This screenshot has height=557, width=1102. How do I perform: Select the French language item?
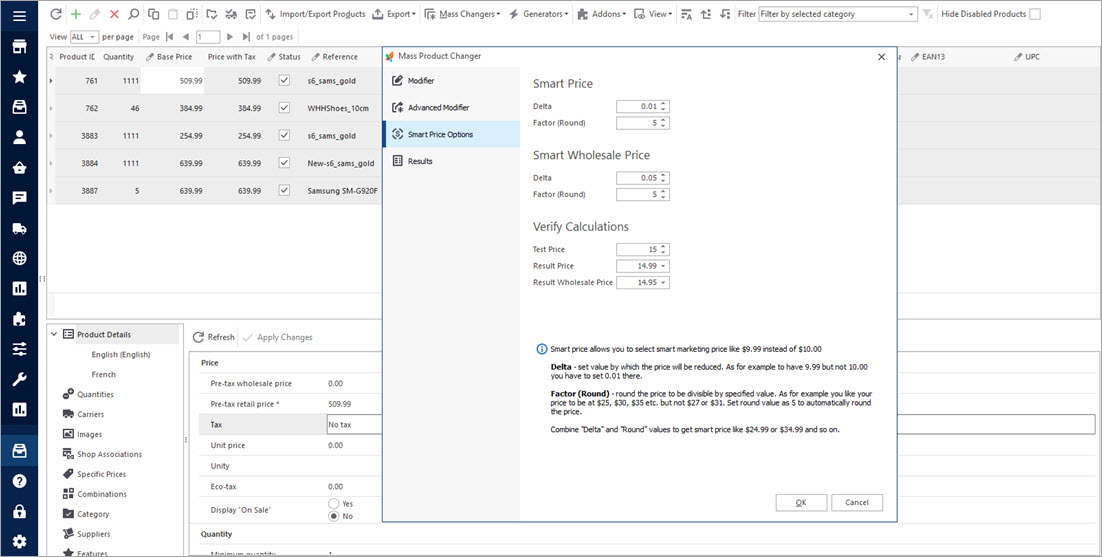tap(103, 374)
